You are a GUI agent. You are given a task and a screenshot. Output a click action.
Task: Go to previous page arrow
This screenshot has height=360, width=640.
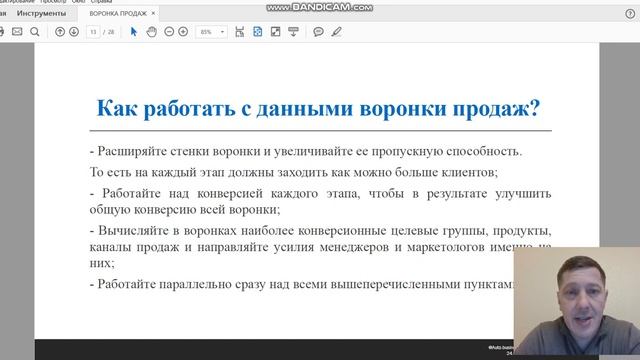pyautogui.click(x=60, y=31)
